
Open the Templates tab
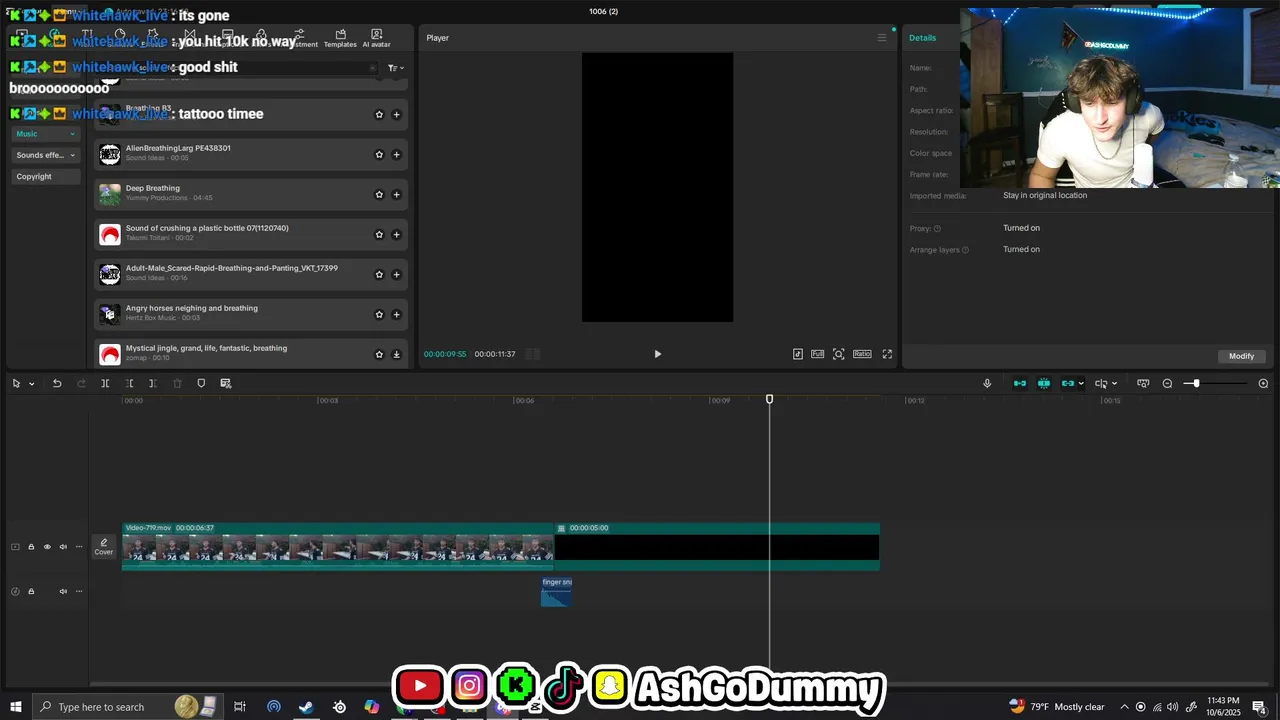pos(340,38)
